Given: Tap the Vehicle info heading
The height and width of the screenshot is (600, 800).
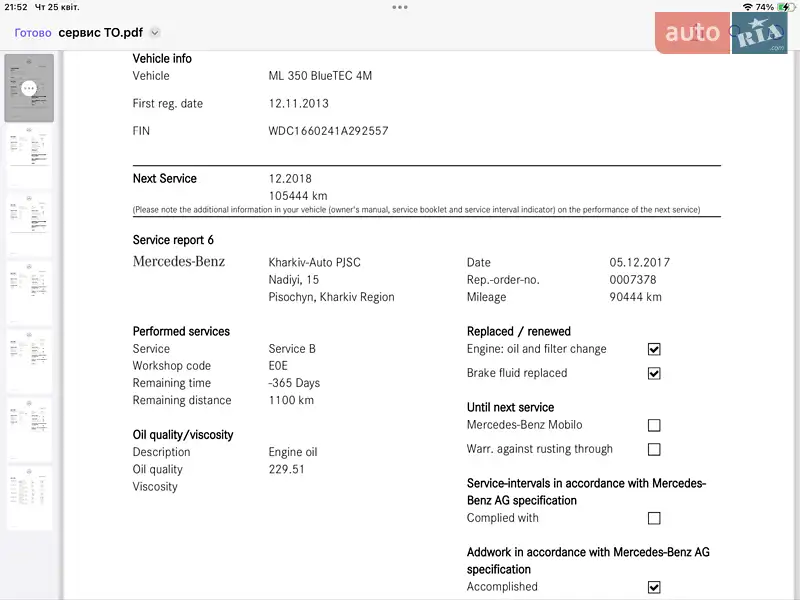Looking at the screenshot, I should [162, 59].
